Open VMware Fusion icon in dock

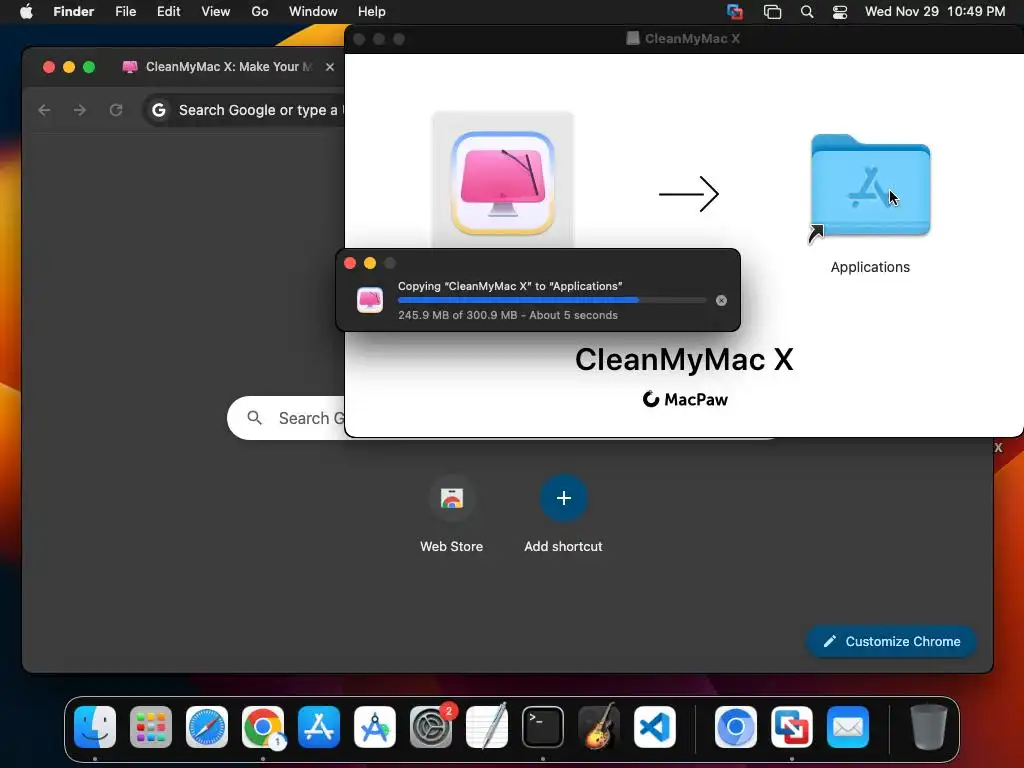tap(792, 727)
